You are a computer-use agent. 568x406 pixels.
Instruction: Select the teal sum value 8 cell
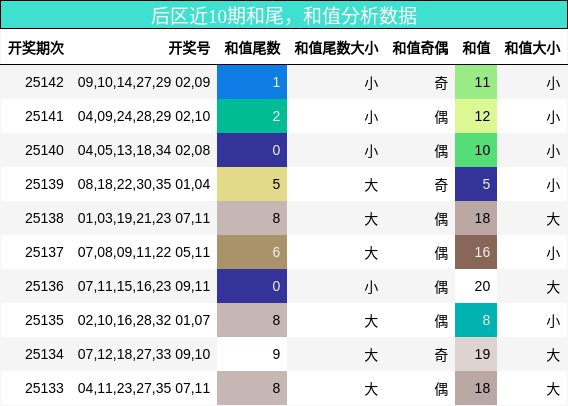pos(476,321)
